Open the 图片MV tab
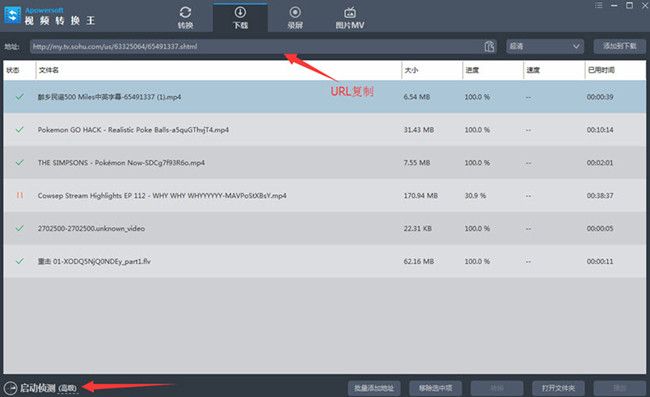The height and width of the screenshot is (397, 650). point(350,17)
